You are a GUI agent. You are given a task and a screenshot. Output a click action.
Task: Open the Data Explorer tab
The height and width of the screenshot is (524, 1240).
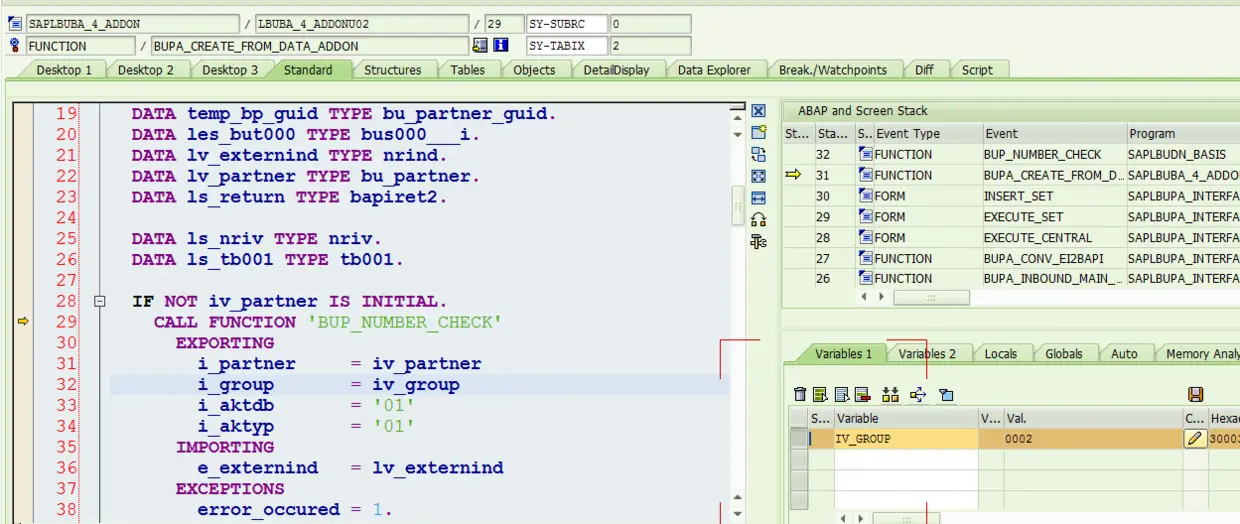(x=714, y=70)
